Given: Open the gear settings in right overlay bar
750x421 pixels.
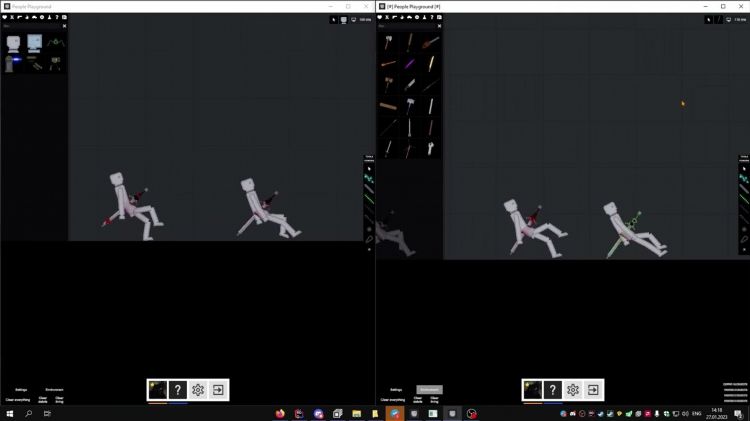Looking at the screenshot, I should pos(573,390).
